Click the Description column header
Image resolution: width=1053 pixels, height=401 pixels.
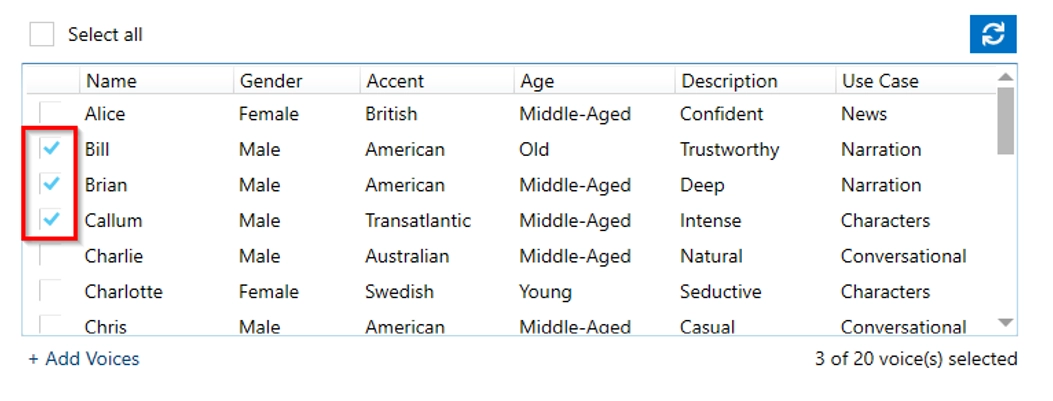756,81
